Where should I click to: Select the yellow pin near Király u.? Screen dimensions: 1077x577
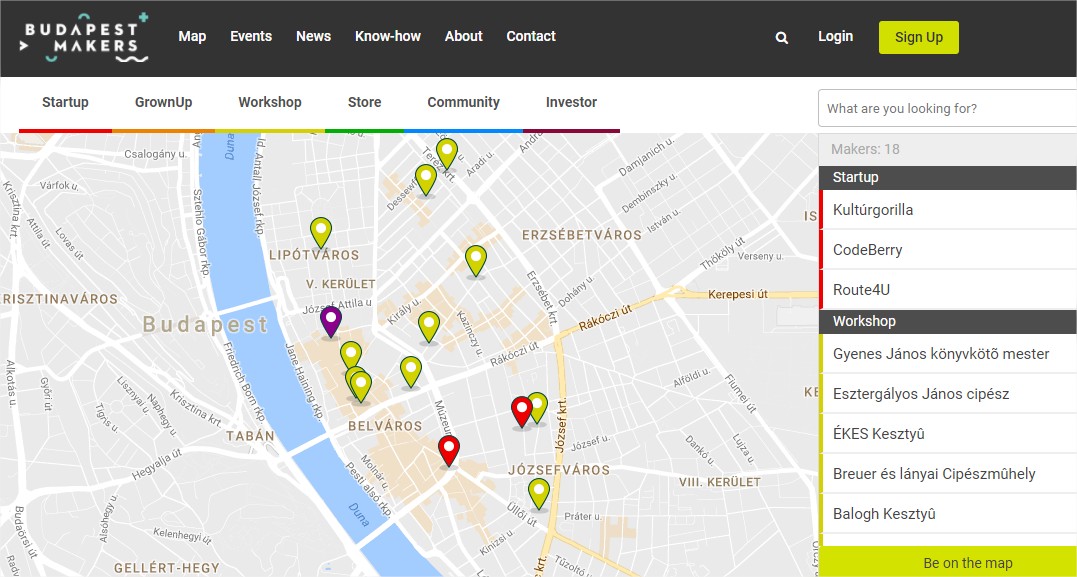pos(429,327)
